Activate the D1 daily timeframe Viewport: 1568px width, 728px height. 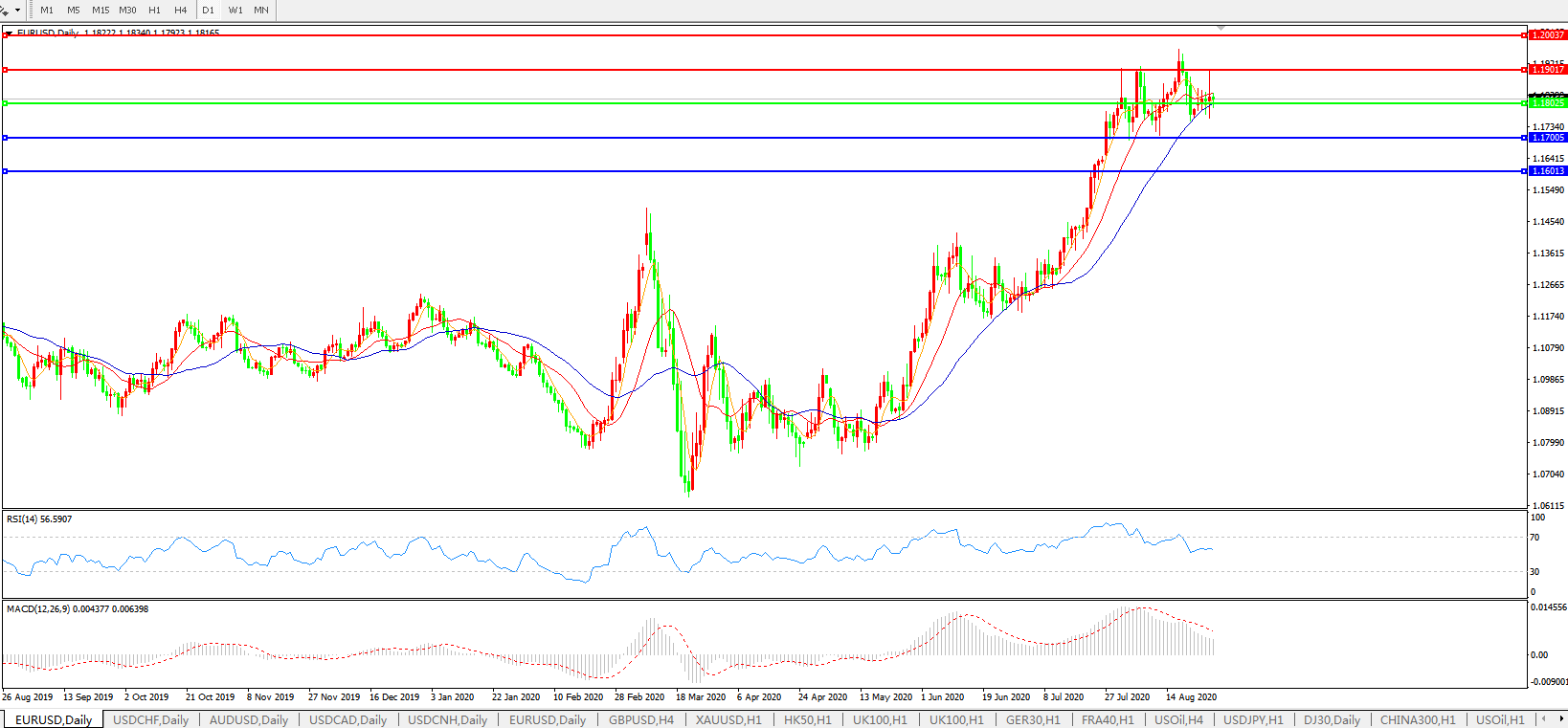coord(208,10)
